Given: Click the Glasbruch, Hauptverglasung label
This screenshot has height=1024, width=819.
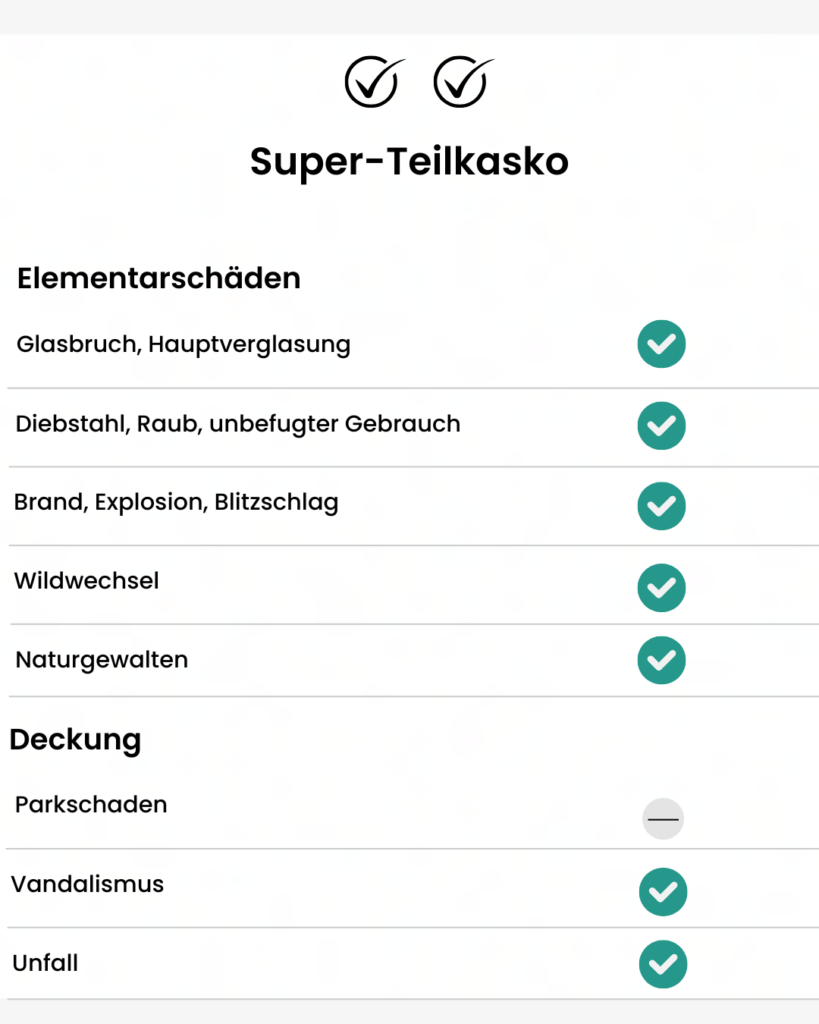Looking at the screenshot, I should (184, 345).
